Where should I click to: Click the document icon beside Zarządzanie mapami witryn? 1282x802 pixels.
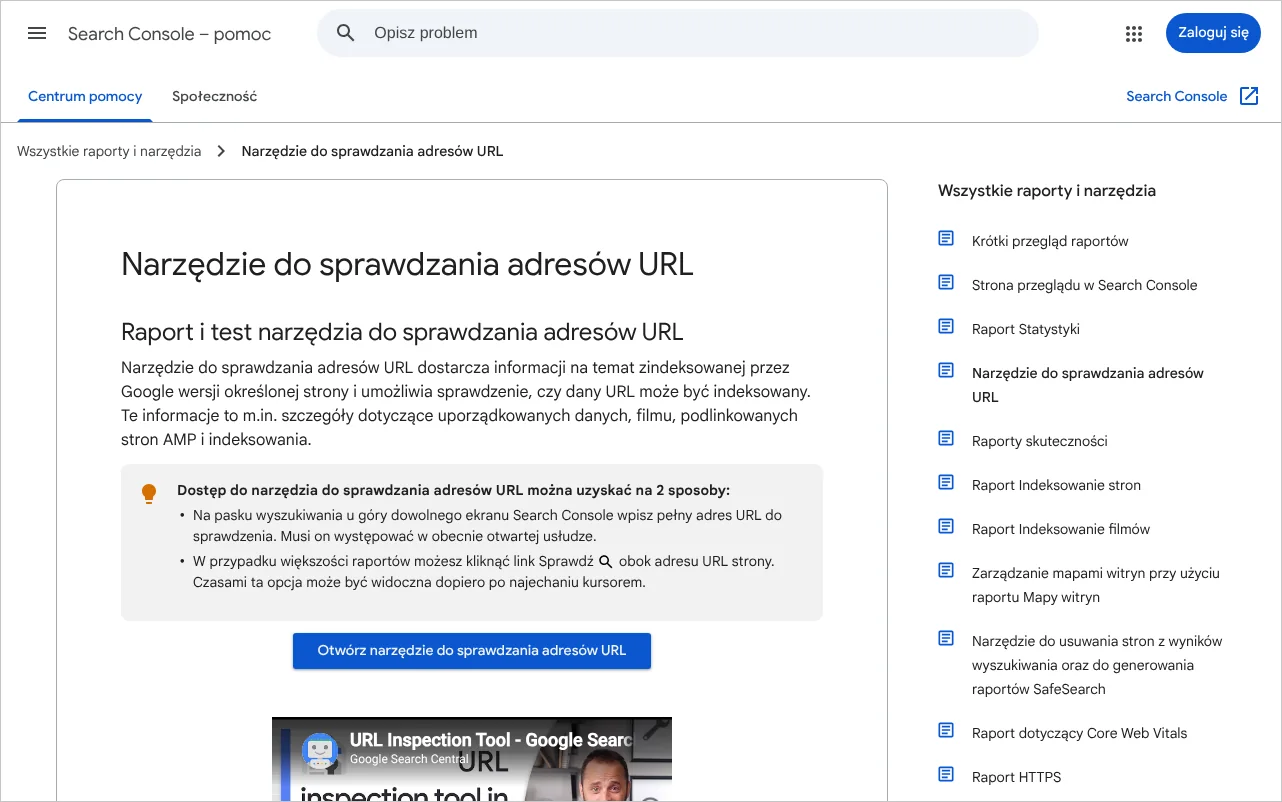coord(946,570)
